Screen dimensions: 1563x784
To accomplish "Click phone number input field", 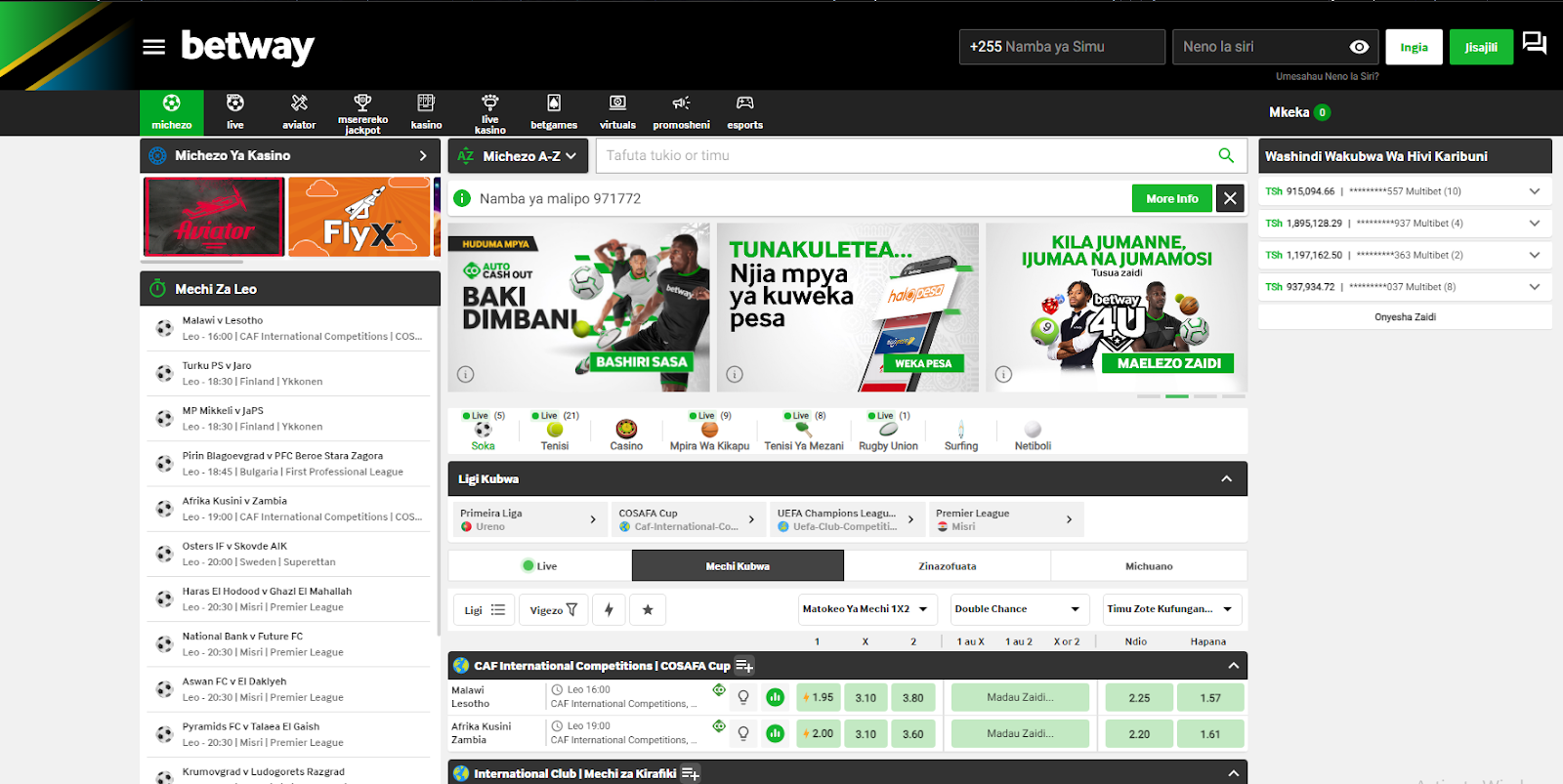I will (1062, 47).
